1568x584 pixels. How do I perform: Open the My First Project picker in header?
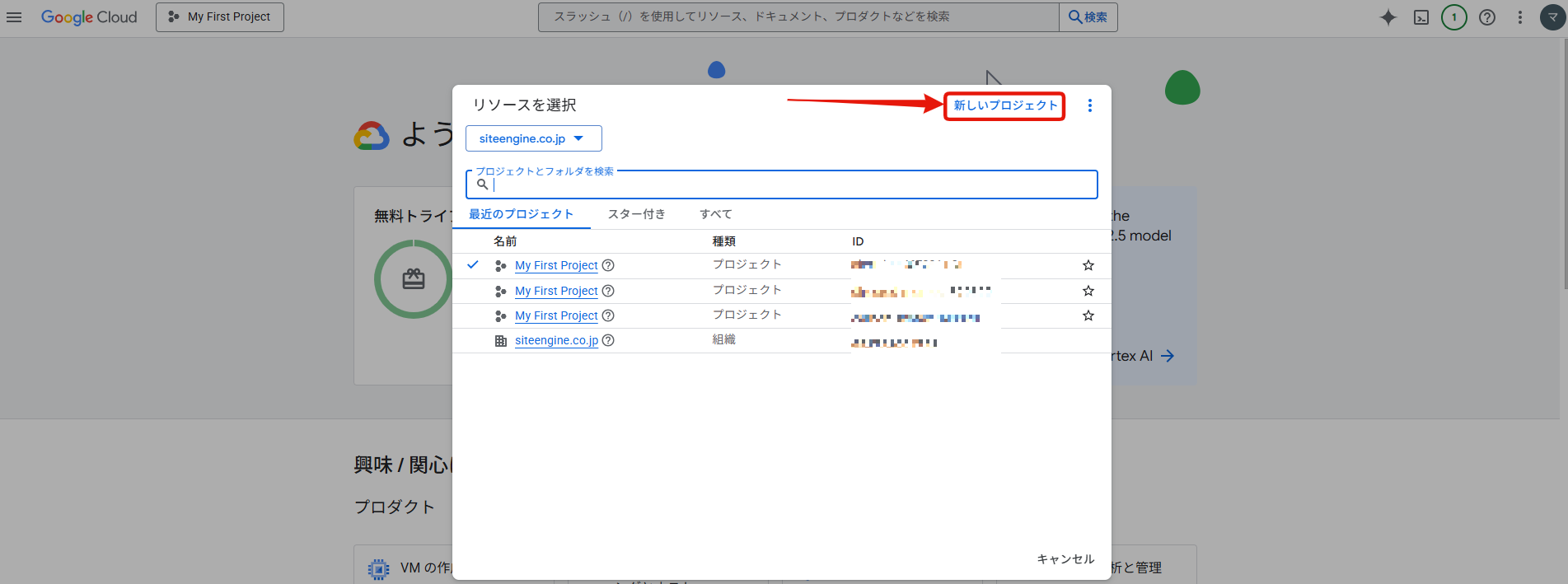(x=220, y=17)
